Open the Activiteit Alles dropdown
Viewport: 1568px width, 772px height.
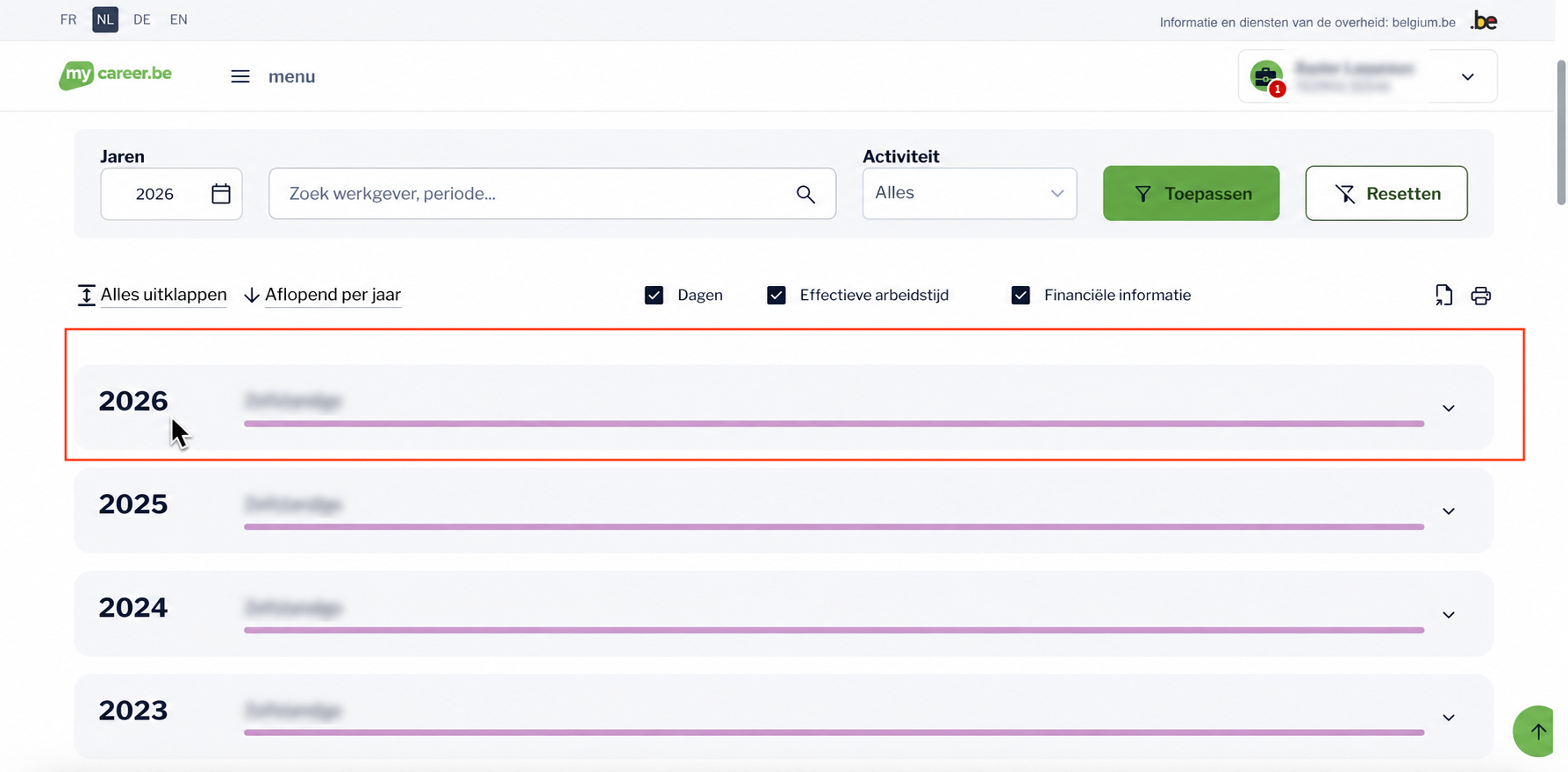970,193
